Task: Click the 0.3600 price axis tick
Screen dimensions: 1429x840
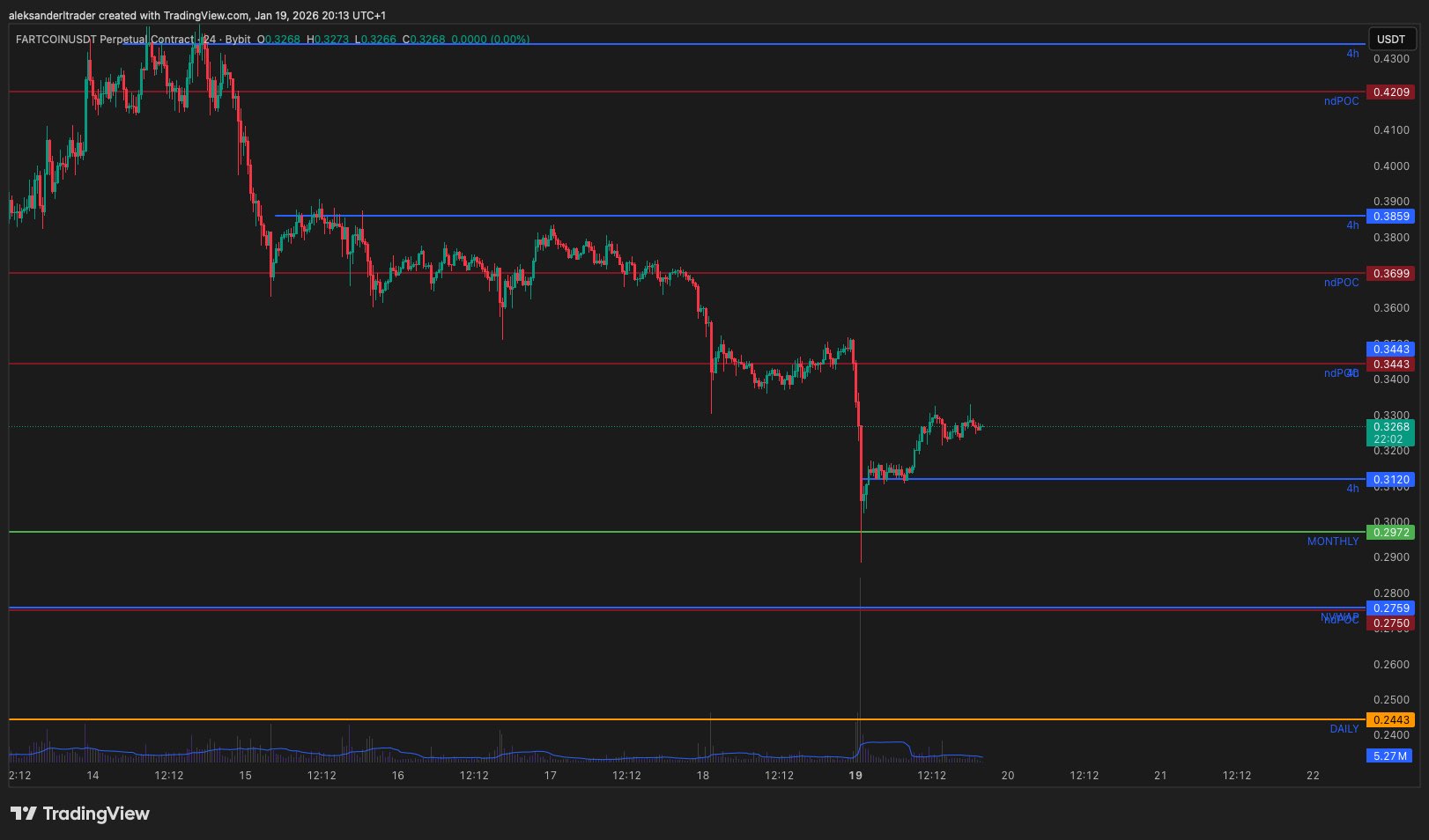Action: (x=1391, y=308)
